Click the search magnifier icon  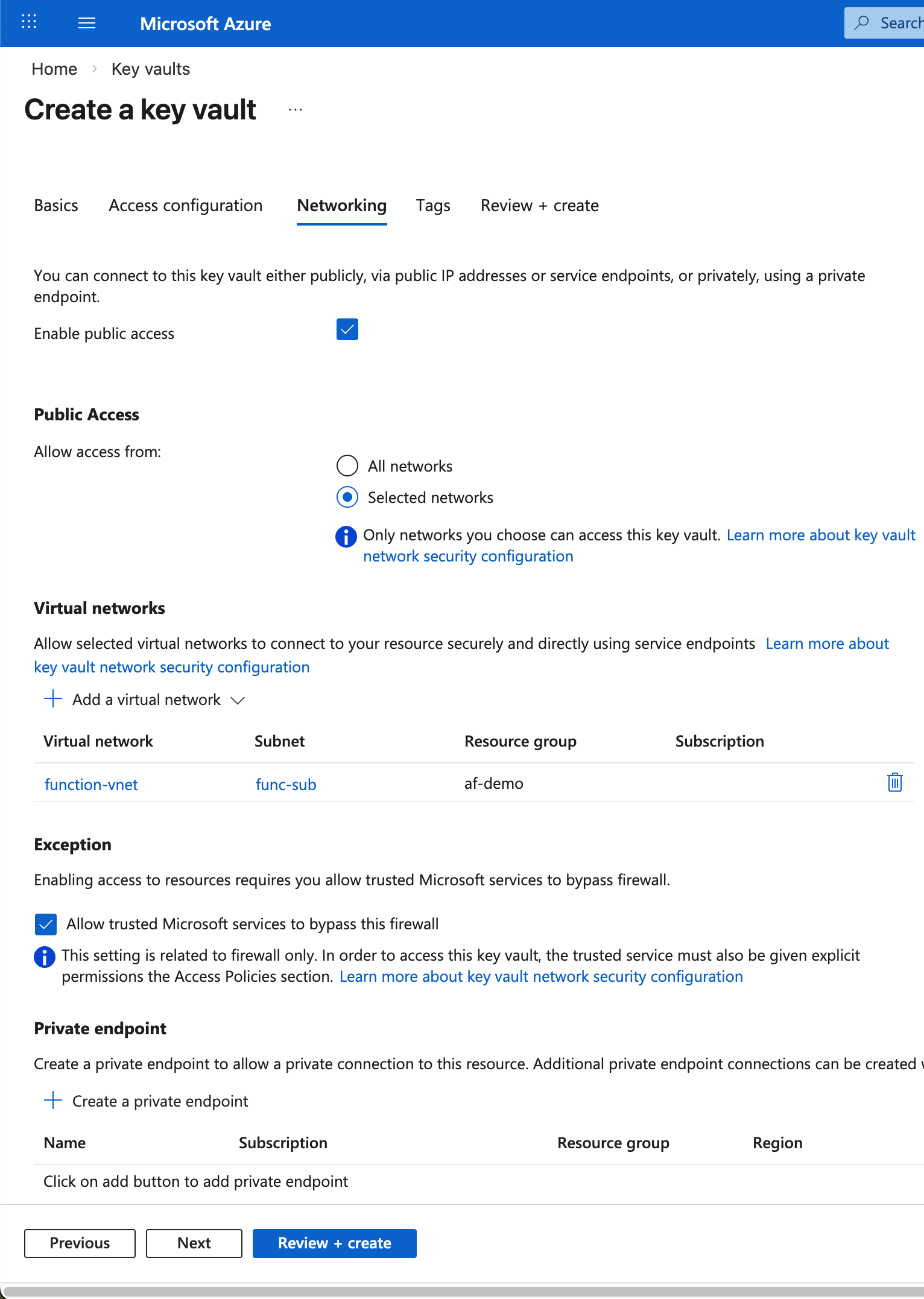tap(862, 23)
